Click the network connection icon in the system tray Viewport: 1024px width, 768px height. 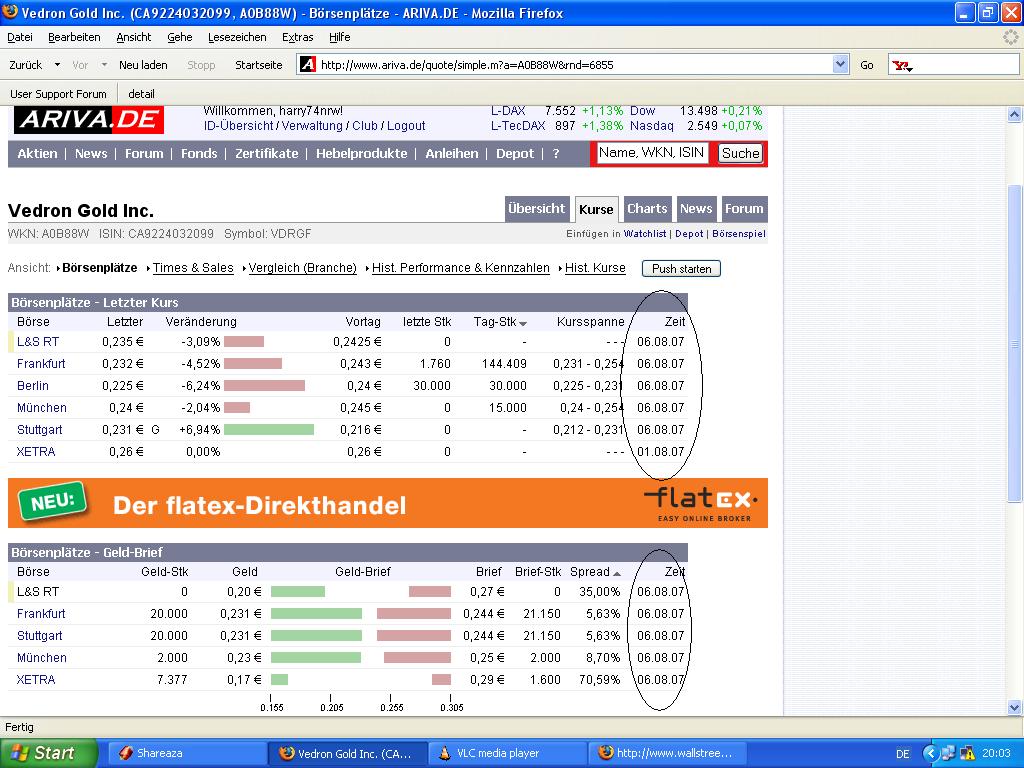pos(949,751)
